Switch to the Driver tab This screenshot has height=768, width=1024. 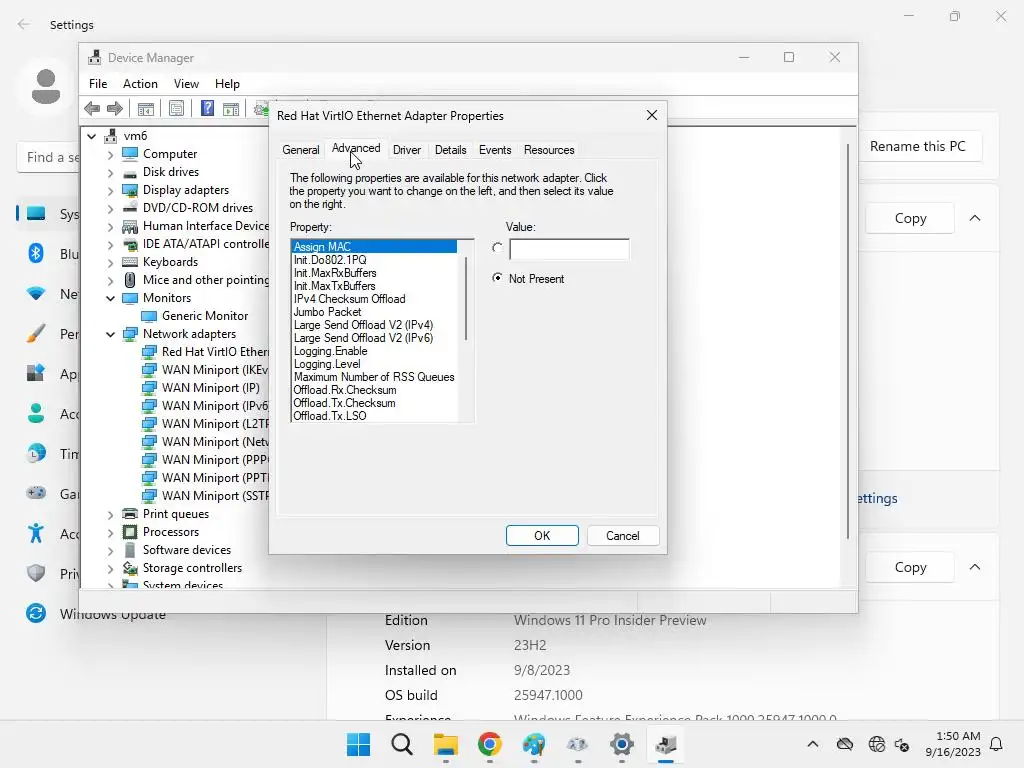click(x=407, y=150)
